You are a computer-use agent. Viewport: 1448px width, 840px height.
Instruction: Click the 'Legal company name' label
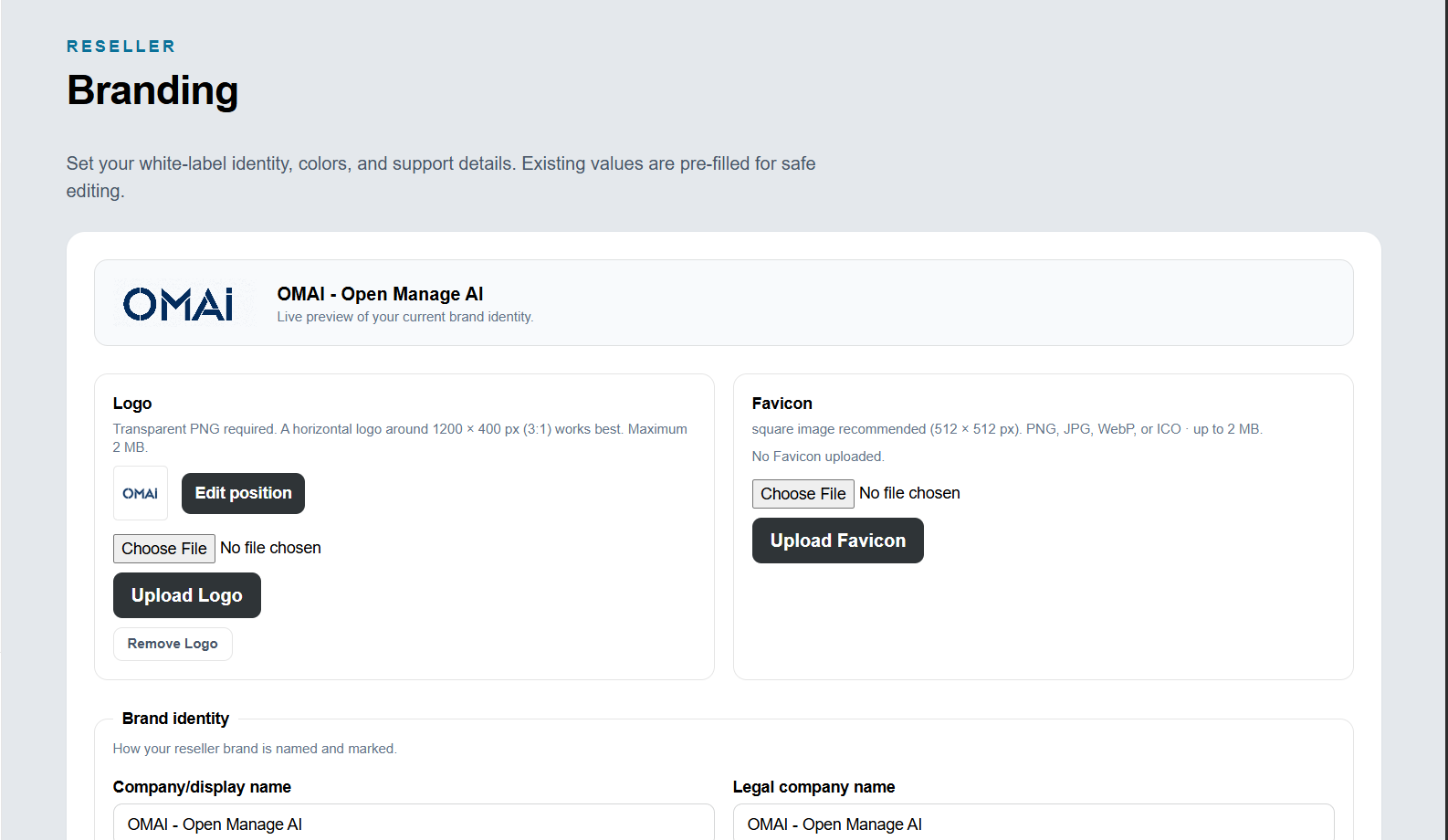coord(813,787)
